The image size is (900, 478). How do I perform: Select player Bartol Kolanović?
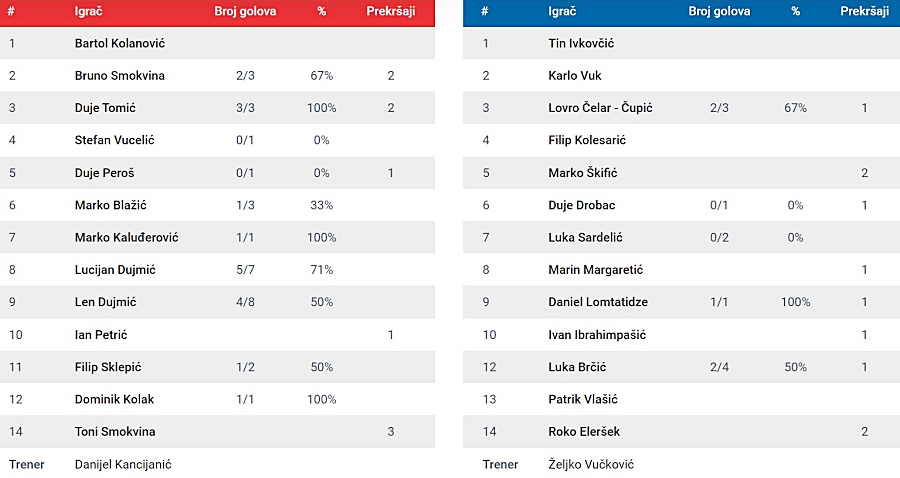click(x=119, y=43)
